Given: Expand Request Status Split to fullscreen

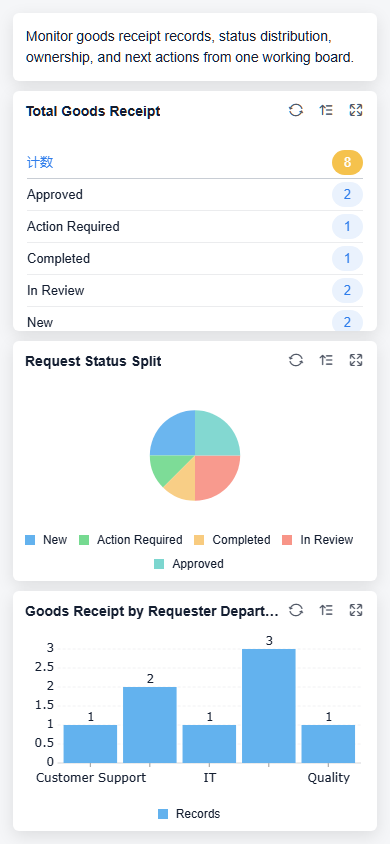Looking at the screenshot, I should coord(356,360).
